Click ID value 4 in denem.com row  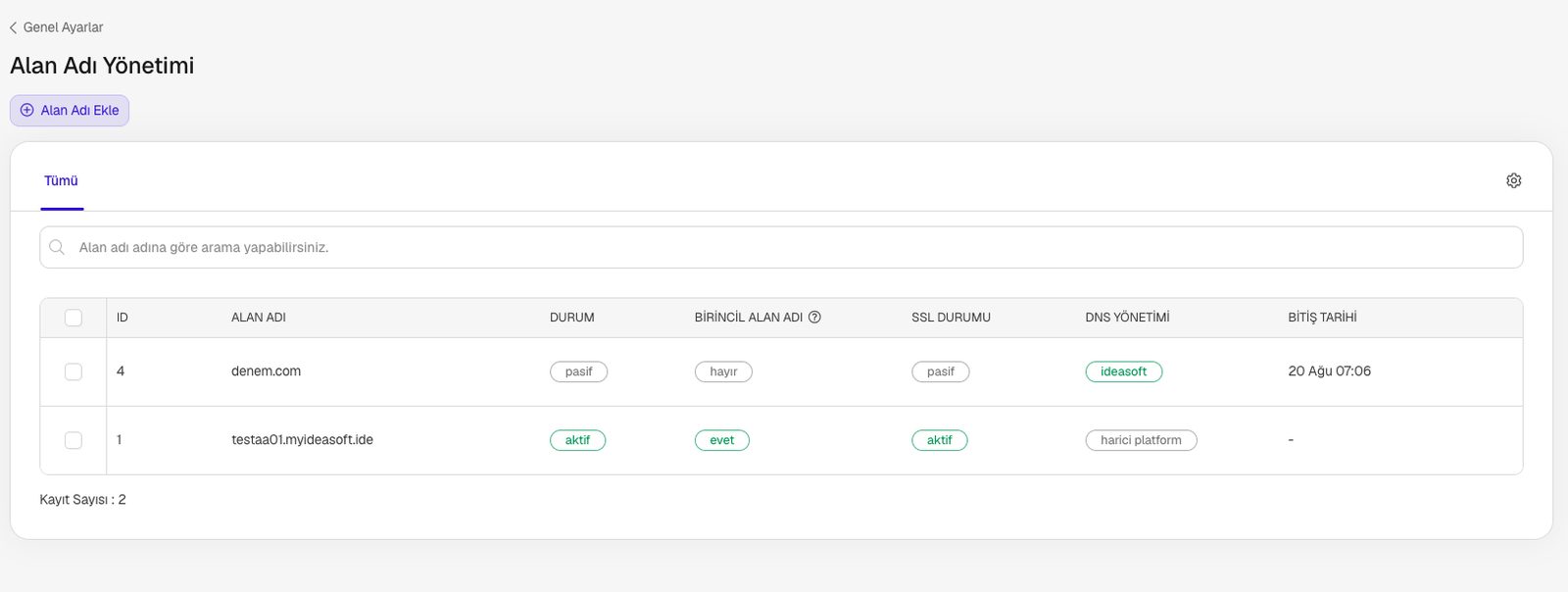coord(121,371)
